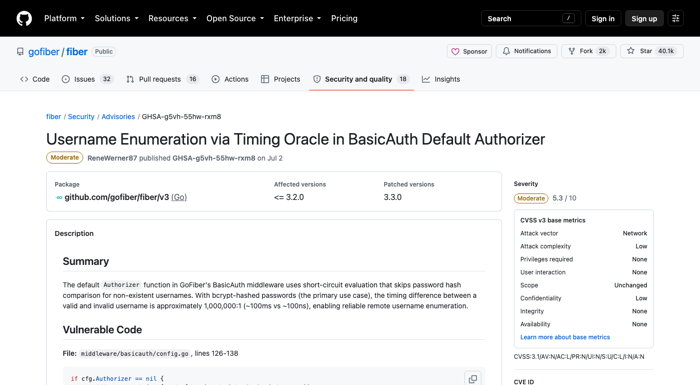Click the Public repository label
The image size is (700, 385).
(104, 52)
